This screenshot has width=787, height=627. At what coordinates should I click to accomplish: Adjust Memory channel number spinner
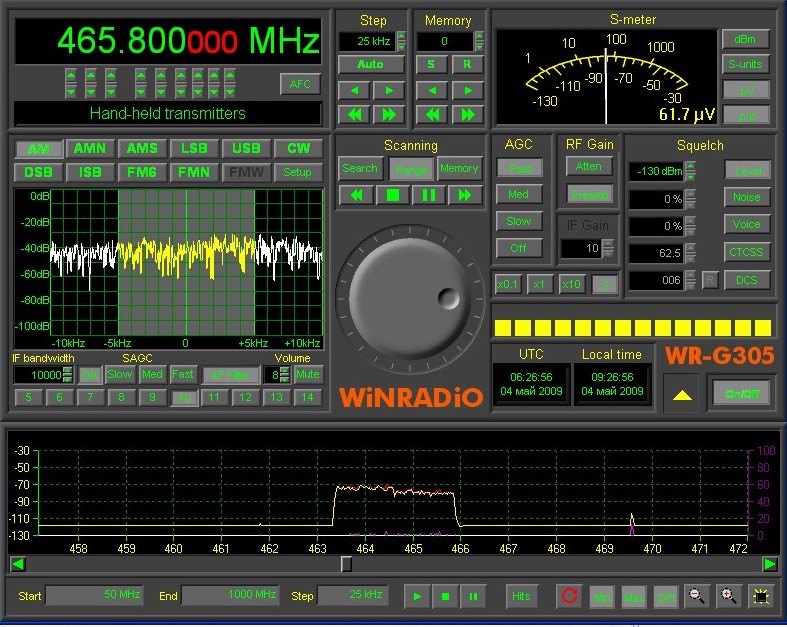[479, 41]
